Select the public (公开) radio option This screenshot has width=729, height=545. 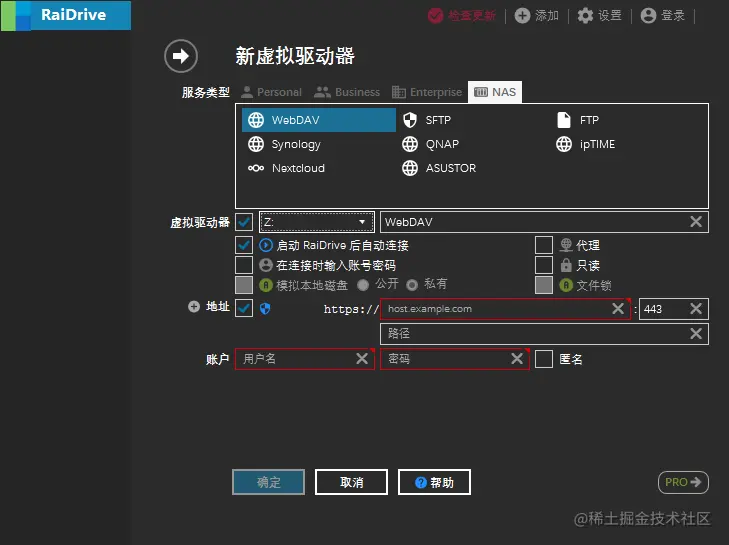(x=363, y=285)
